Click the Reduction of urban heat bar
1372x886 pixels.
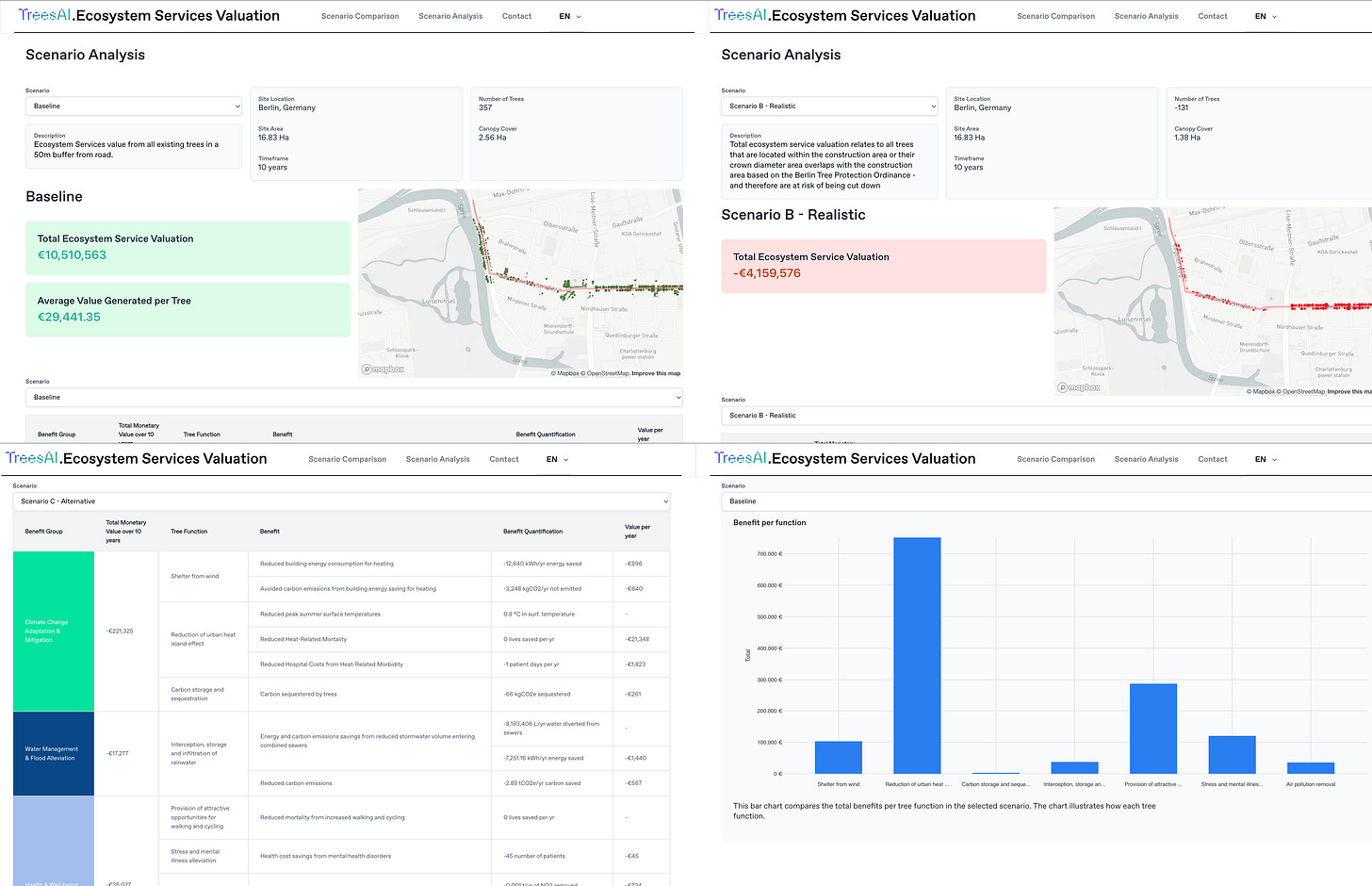[x=917, y=655]
